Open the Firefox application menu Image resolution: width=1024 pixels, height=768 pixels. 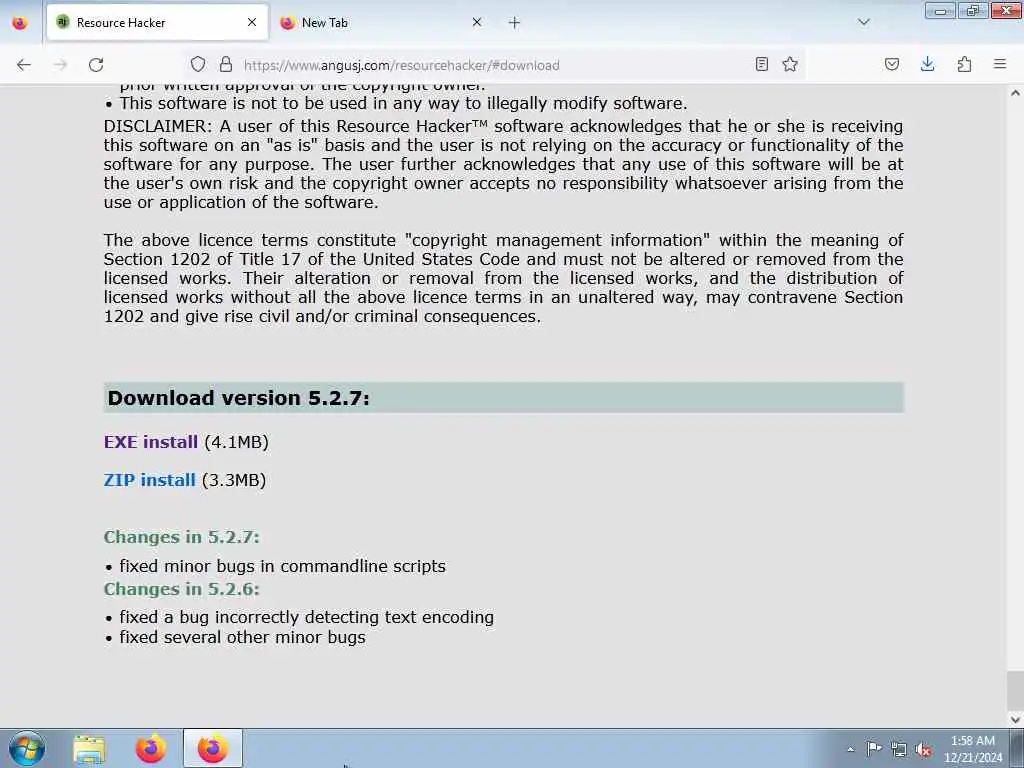coord(1000,64)
